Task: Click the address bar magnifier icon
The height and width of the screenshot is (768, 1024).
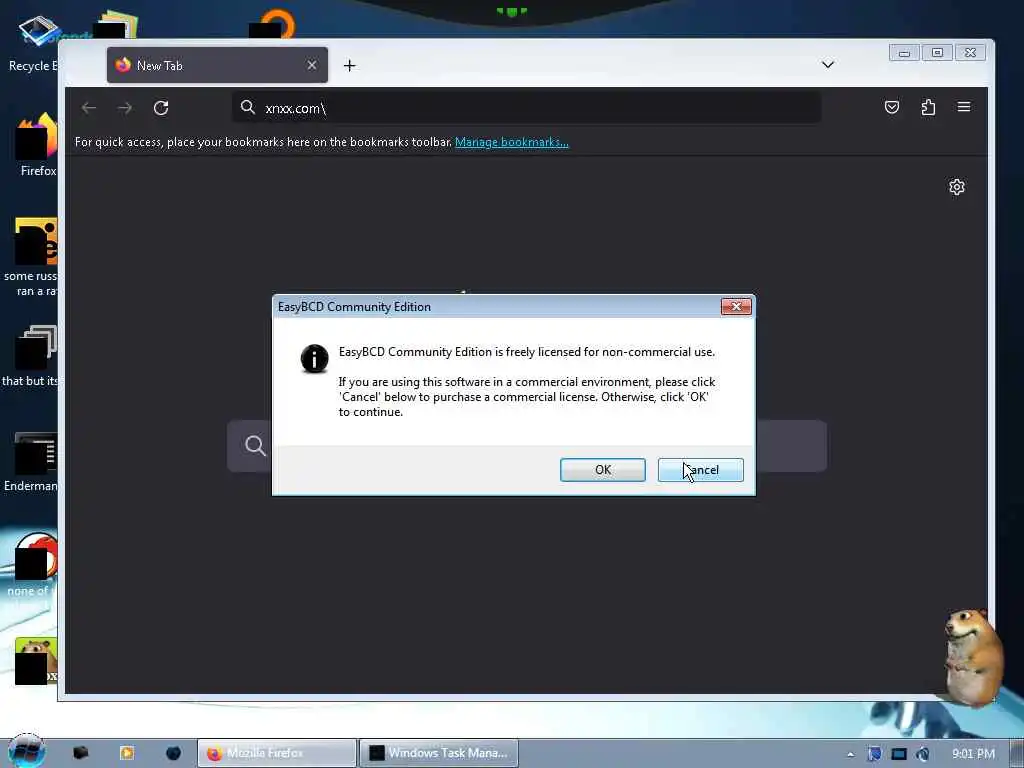Action: [248, 107]
